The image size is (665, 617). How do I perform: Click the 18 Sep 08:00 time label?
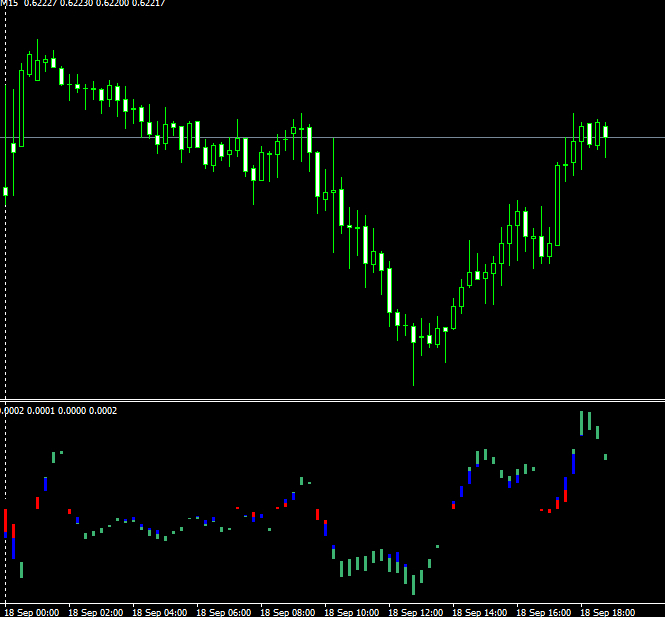pos(288,611)
